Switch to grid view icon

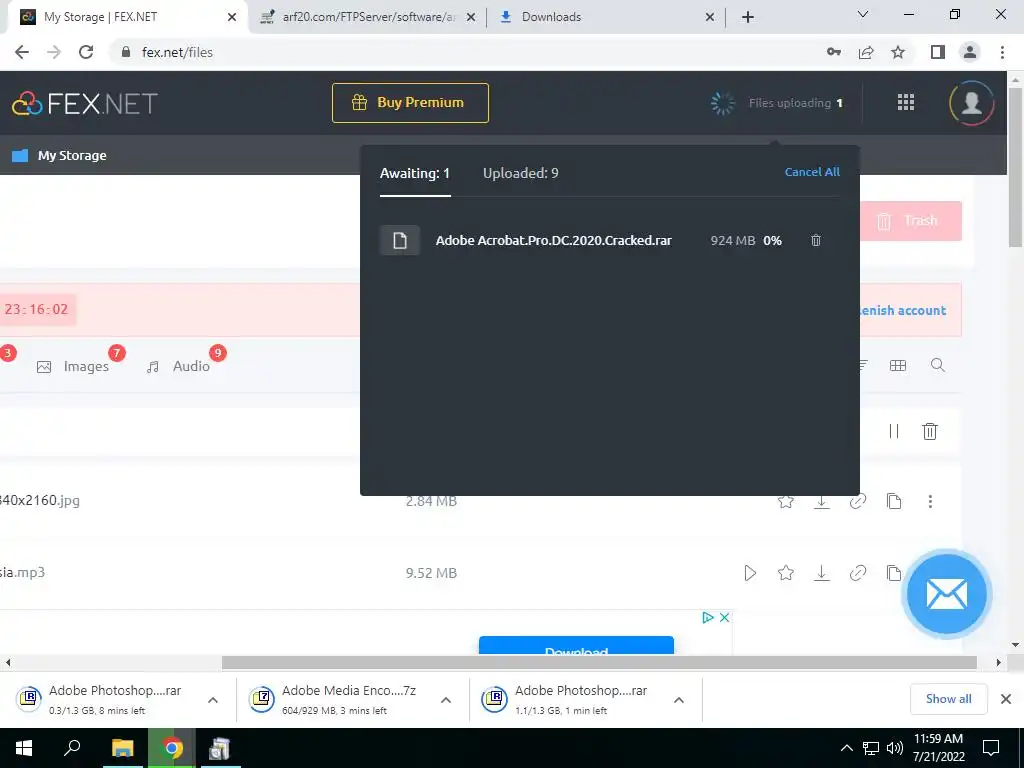[x=898, y=366]
